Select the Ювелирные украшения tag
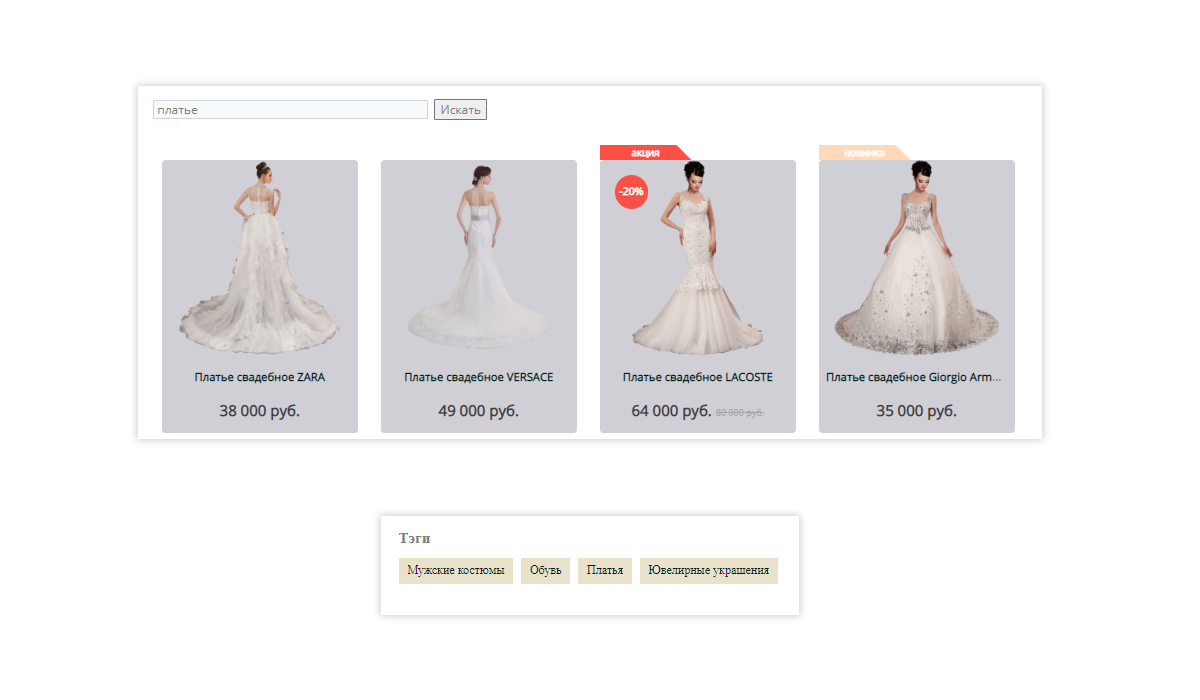The width and height of the screenshot is (1200, 700). (709, 571)
